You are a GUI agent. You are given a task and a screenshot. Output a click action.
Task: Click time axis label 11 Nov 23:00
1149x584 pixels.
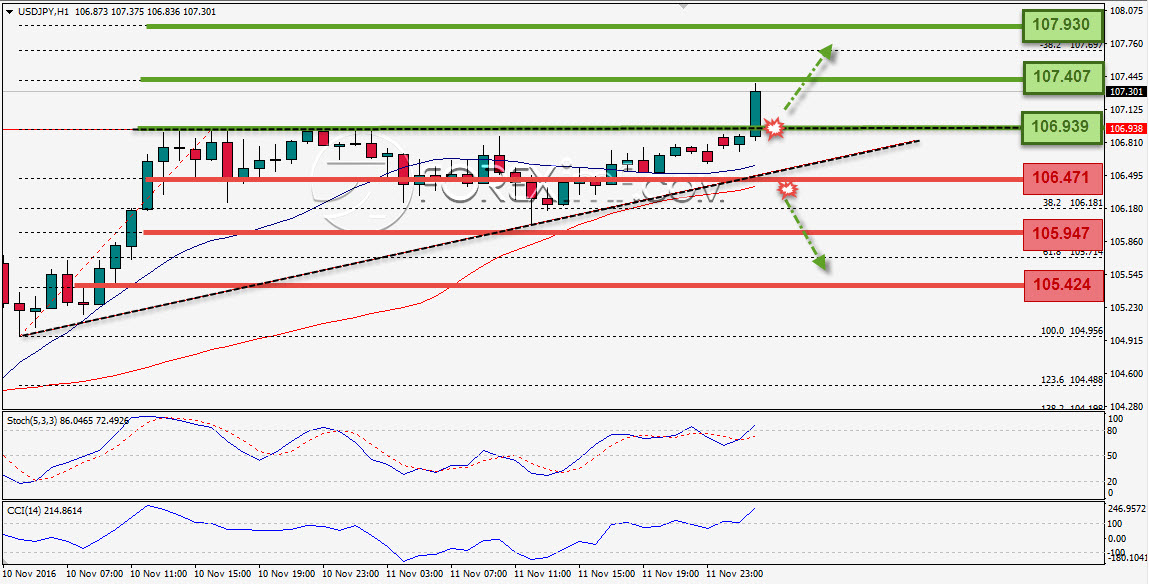click(x=734, y=574)
